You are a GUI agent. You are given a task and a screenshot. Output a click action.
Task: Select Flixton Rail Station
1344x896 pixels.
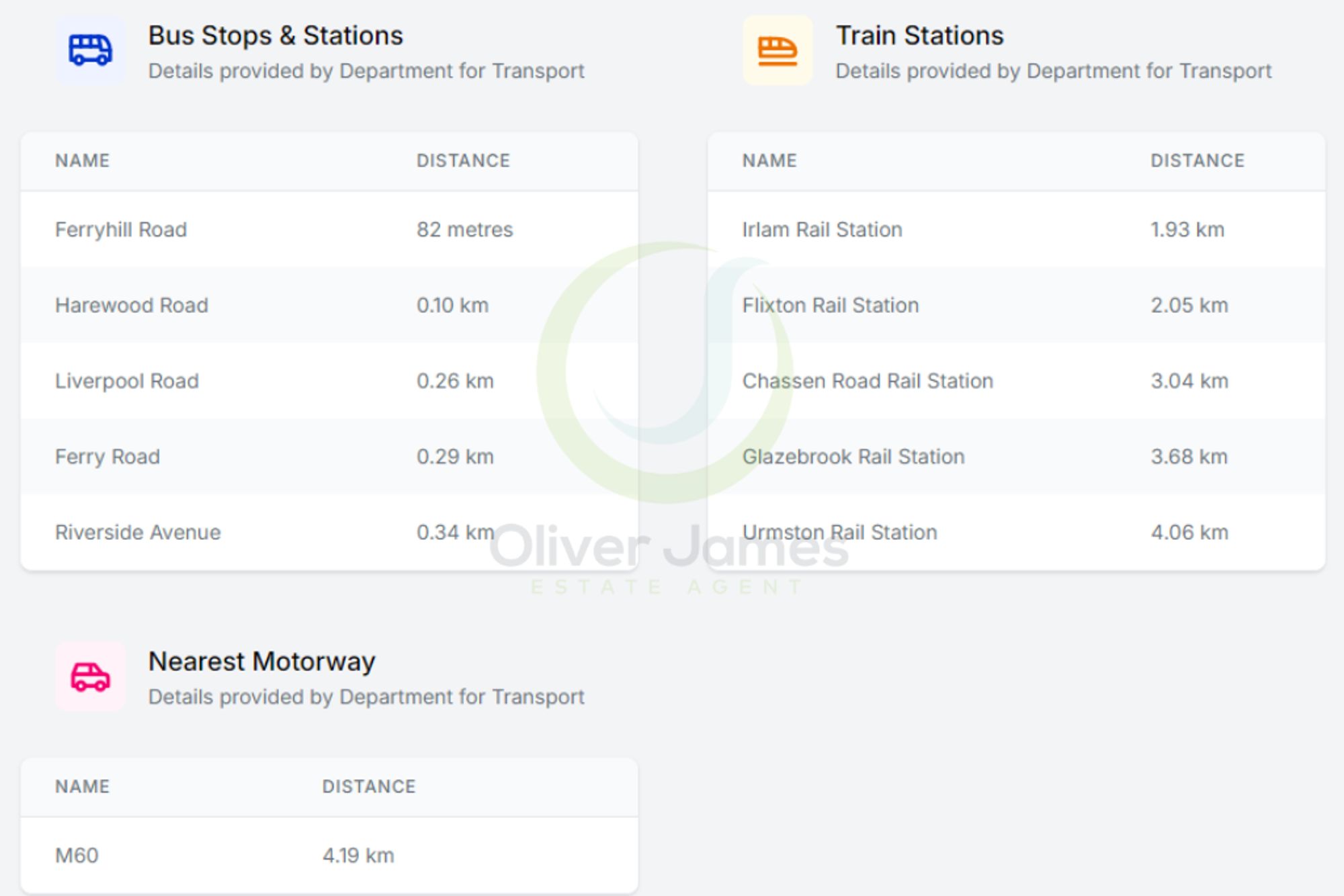click(830, 306)
